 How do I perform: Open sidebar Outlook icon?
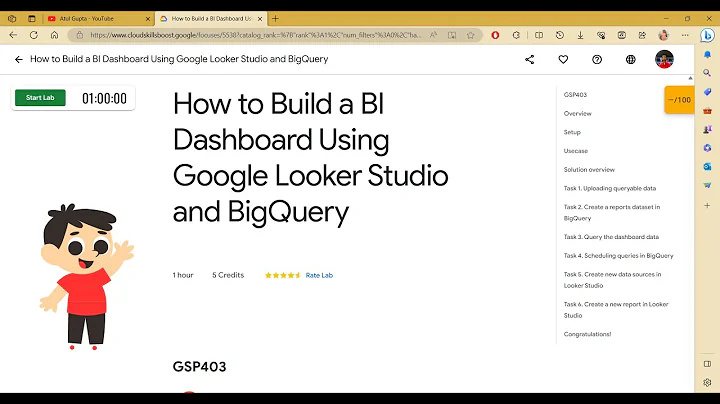pos(707,167)
